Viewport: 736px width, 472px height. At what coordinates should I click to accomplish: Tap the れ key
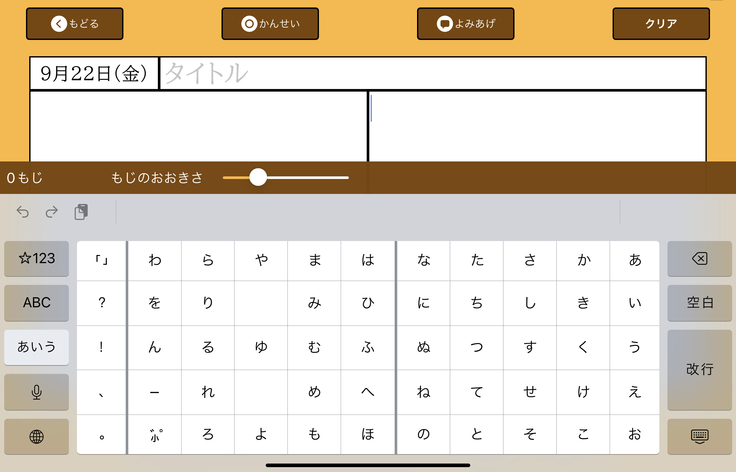click(208, 392)
